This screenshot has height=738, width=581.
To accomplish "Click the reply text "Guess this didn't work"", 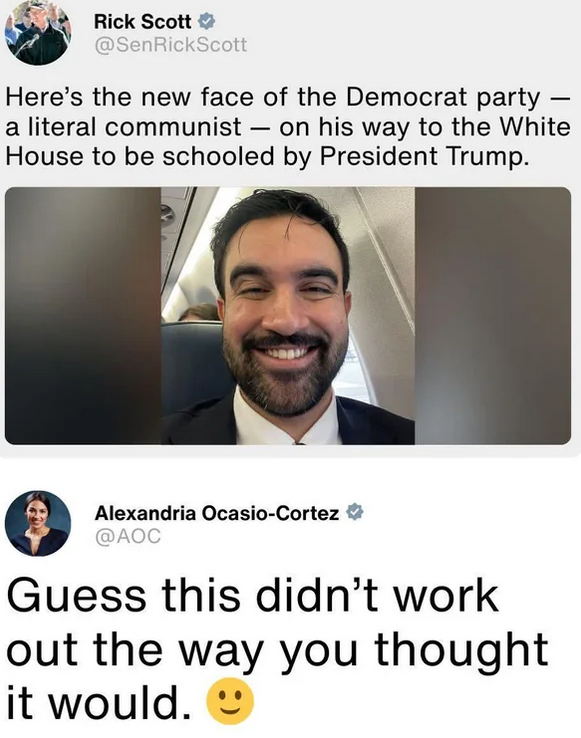I will (x=252, y=596).
